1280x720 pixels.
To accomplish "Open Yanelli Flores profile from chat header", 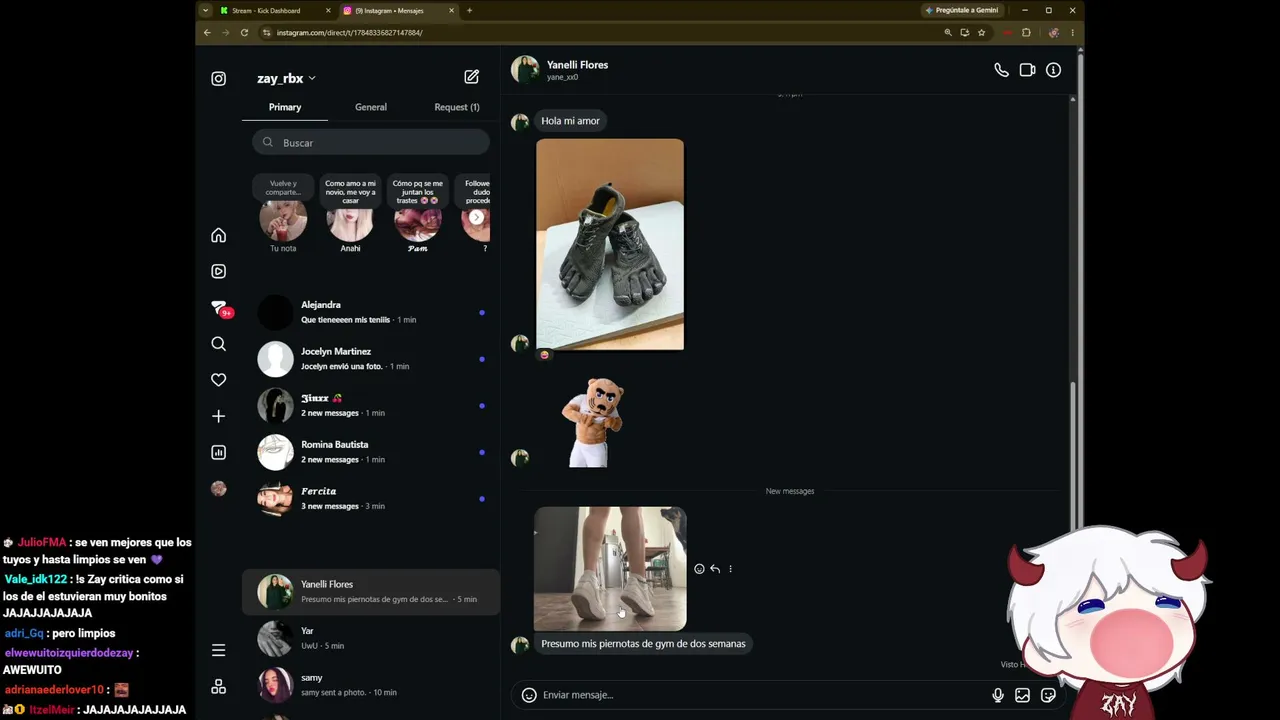I will (x=560, y=70).
